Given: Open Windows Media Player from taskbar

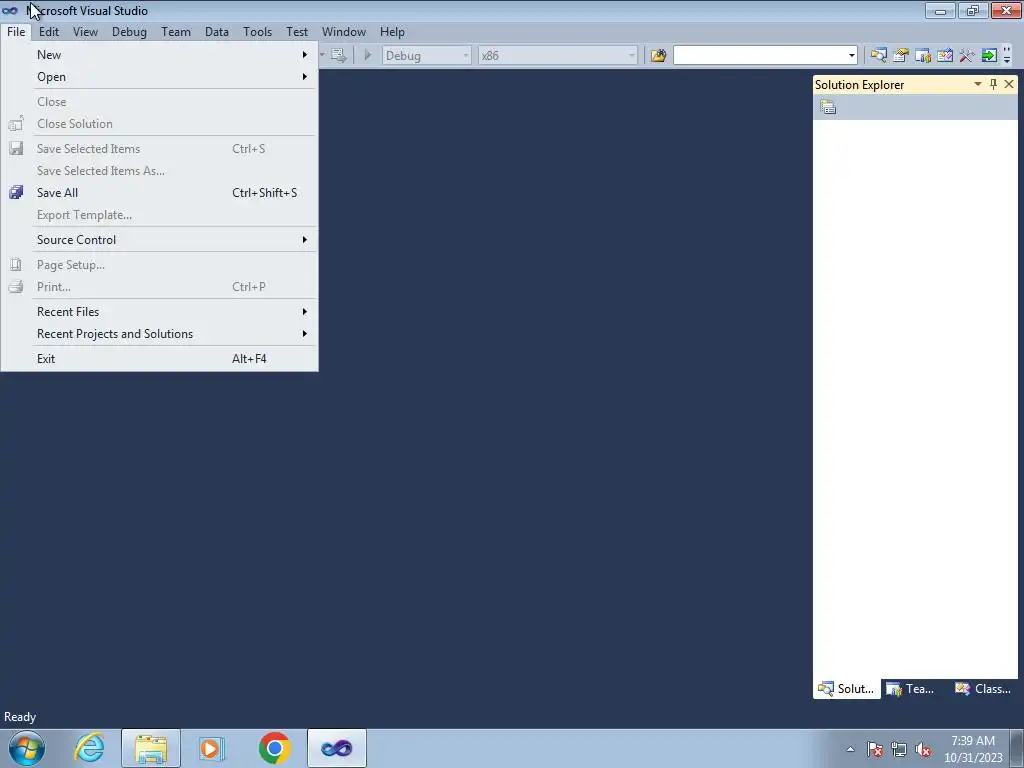Looking at the screenshot, I should point(212,748).
